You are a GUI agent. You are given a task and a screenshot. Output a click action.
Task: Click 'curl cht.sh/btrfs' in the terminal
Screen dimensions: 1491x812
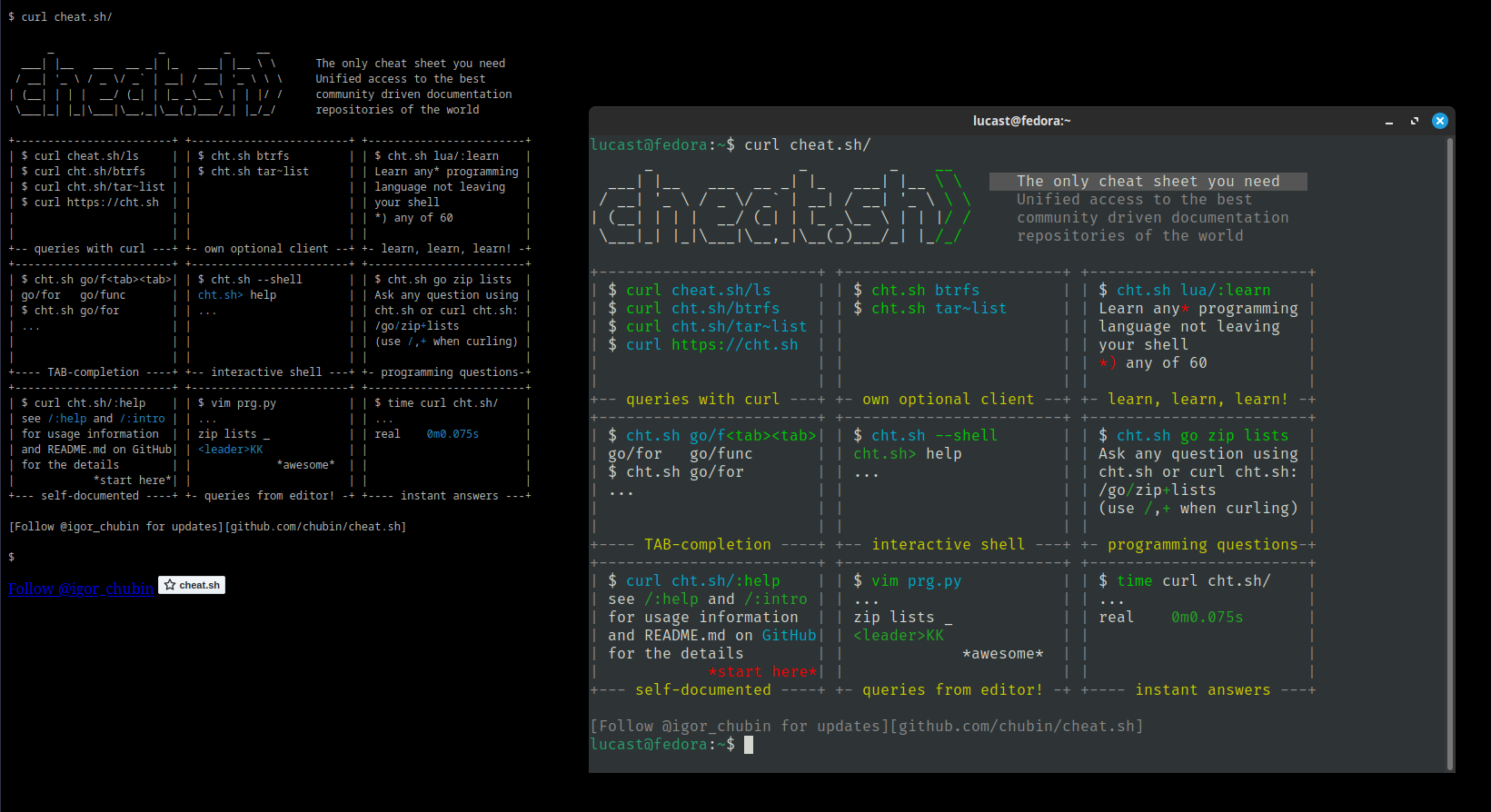click(702, 309)
